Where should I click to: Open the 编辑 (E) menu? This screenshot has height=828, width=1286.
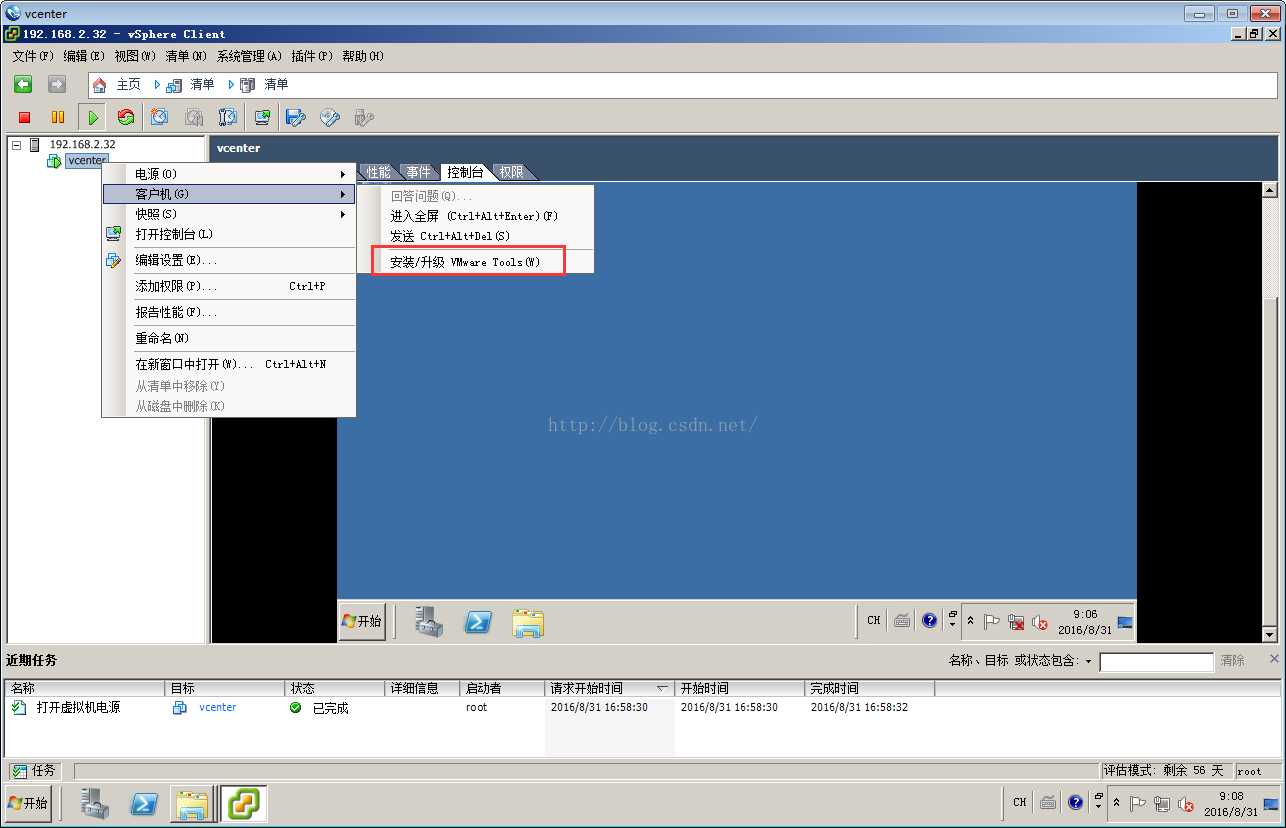(x=83, y=56)
